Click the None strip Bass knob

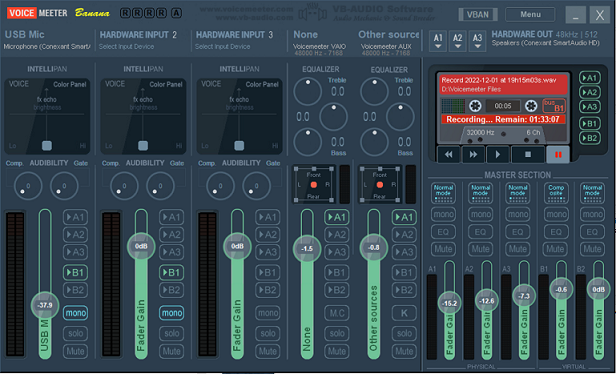click(x=308, y=142)
